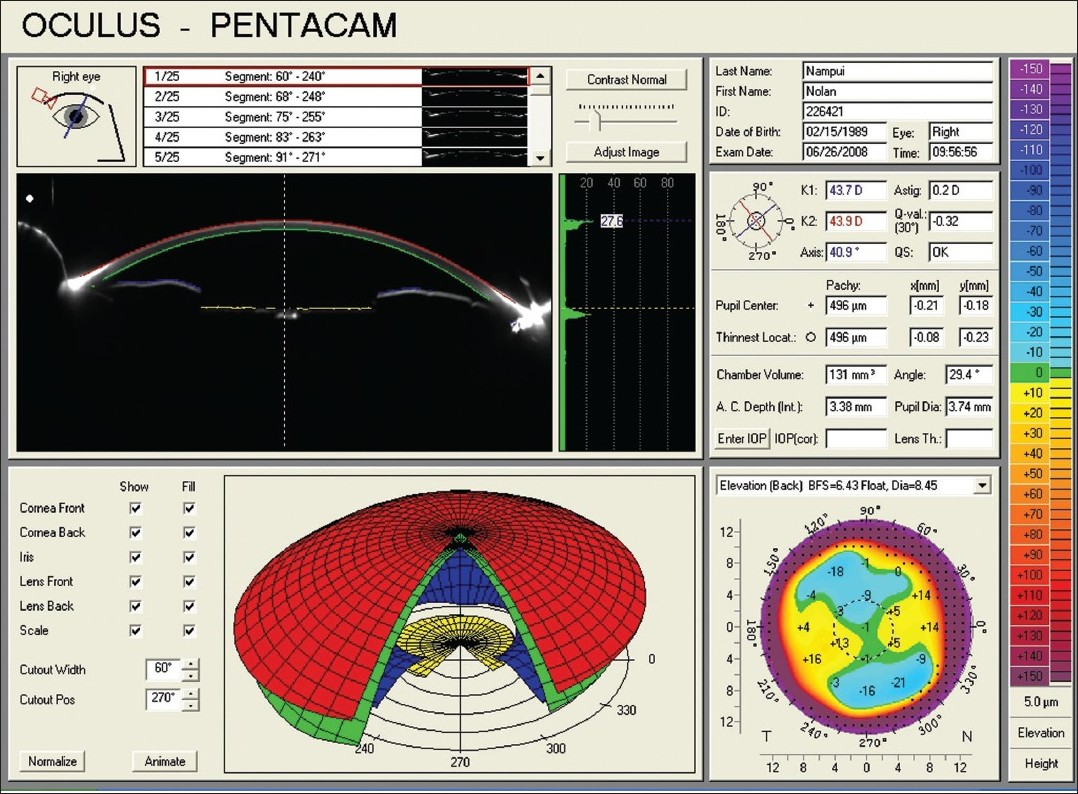Screen dimensions: 1078x794
Task: Toggle Show checkbox for Scale
Action: 135,630
